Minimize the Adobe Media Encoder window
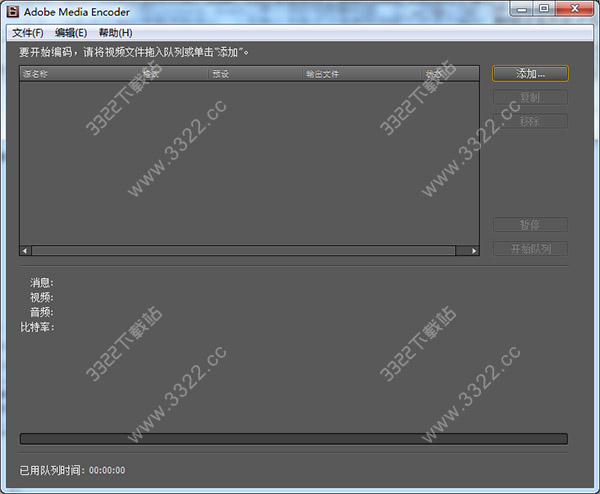Viewport: 600px width, 494px height. (x=522, y=9)
